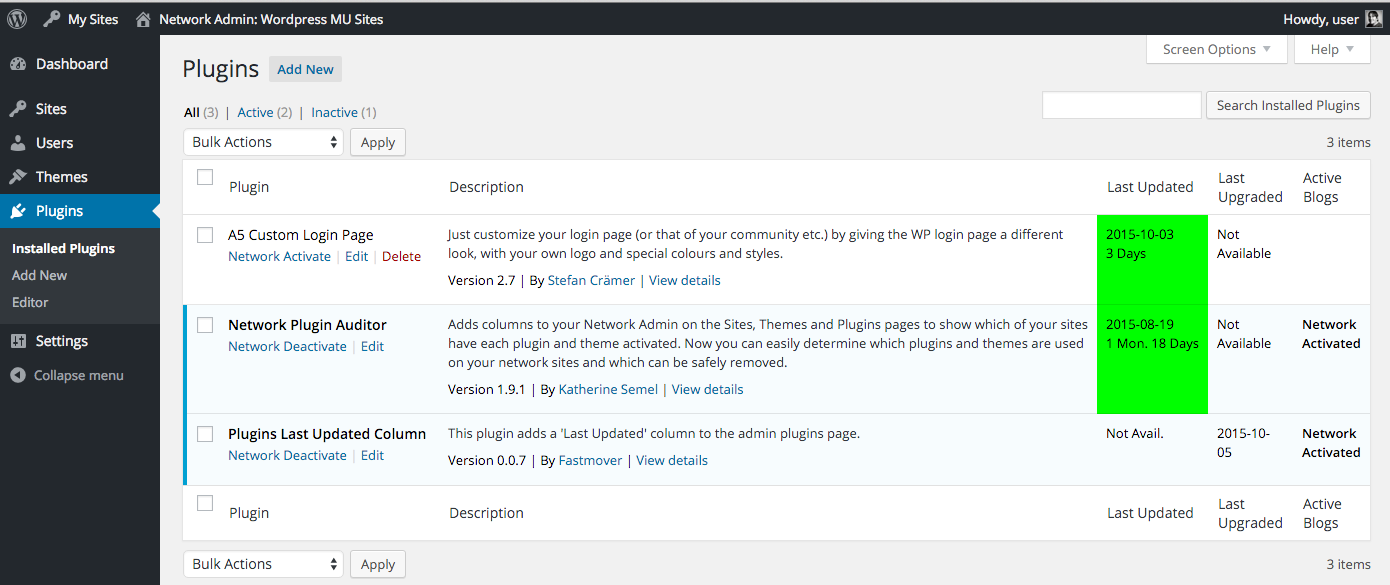Click the Collapse menu arrow icon
The width and height of the screenshot is (1390, 585).
click(17, 376)
